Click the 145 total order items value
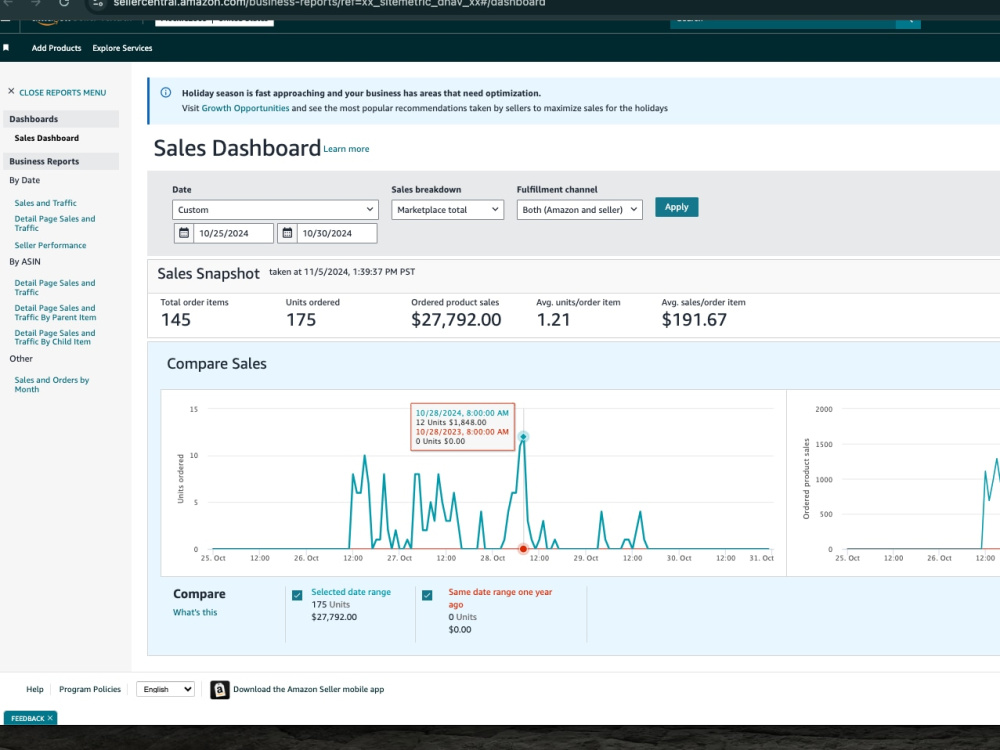The width and height of the screenshot is (1000, 750). [176, 320]
